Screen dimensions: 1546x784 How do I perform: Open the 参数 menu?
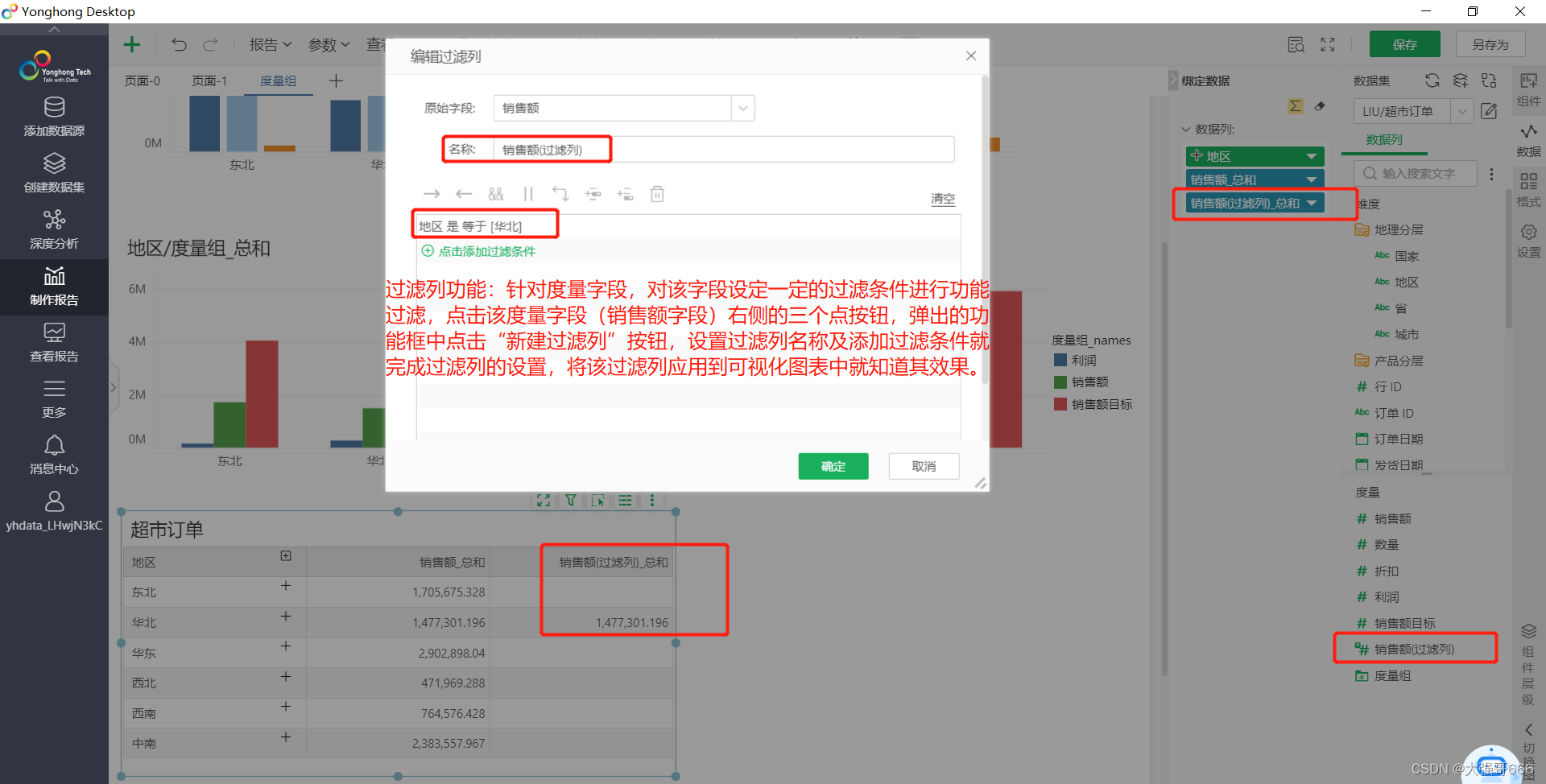pyautogui.click(x=329, y=44)
